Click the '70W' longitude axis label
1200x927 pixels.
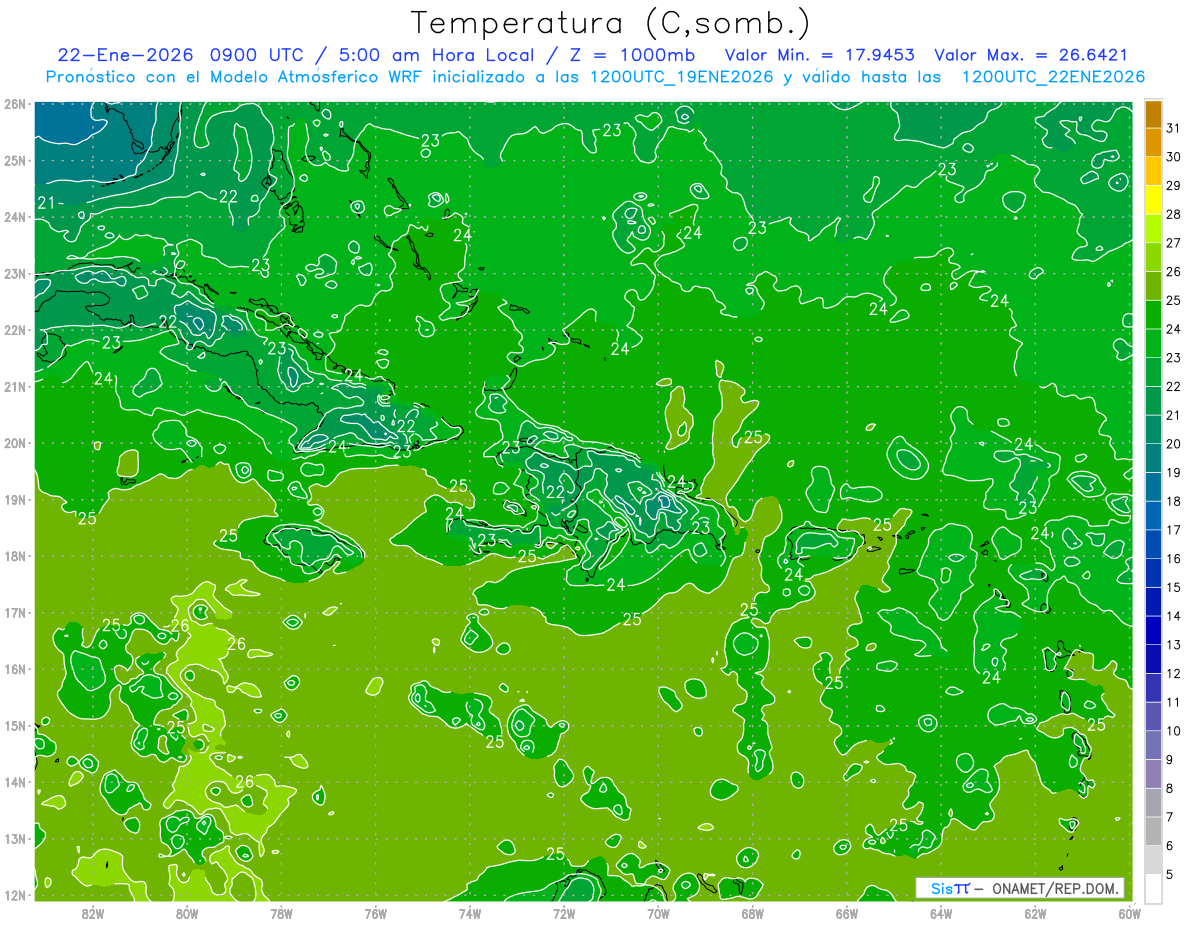tap(658, 913)
